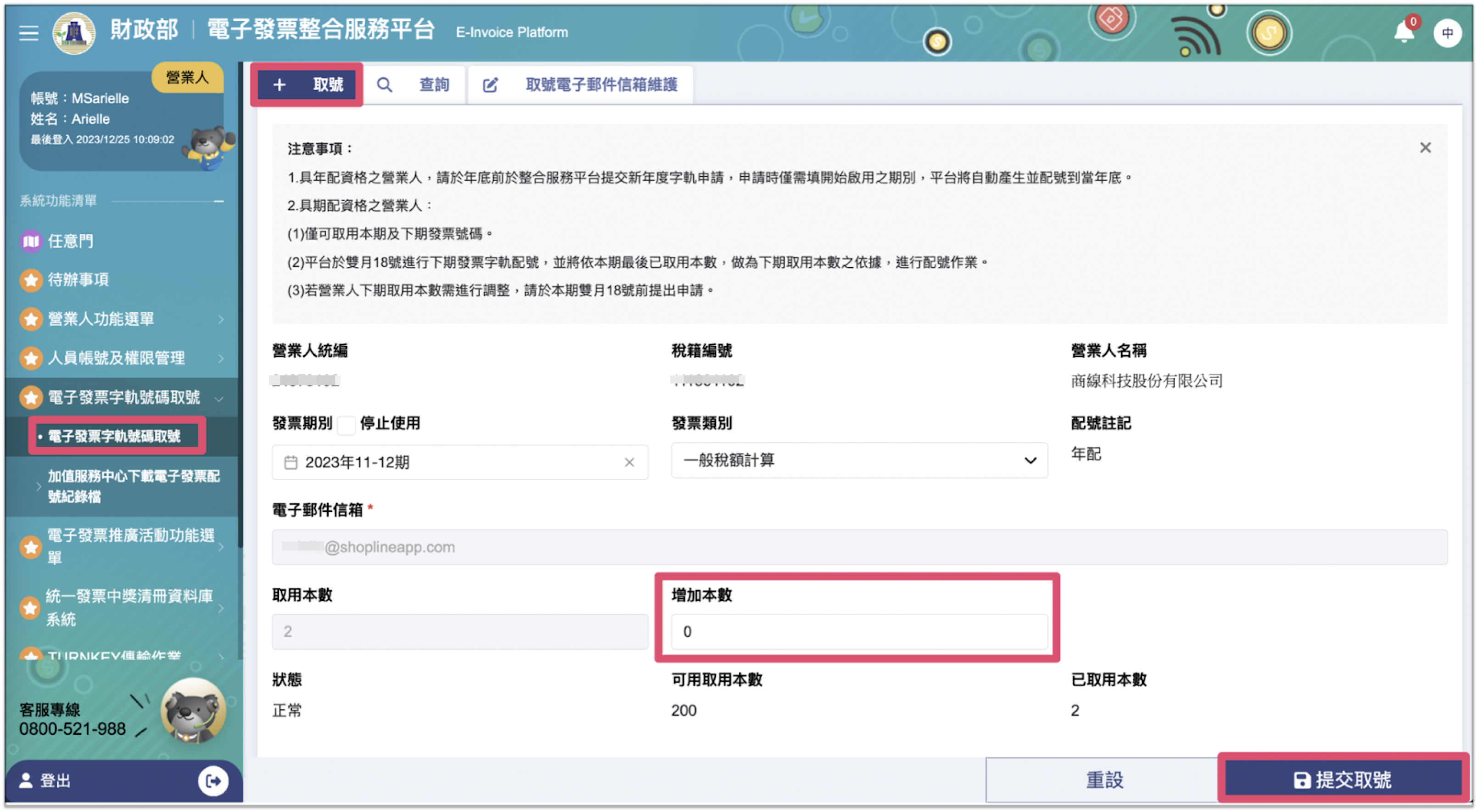
Task: Switch language with the 中 icon
Action: click(x=1447, y=33)
